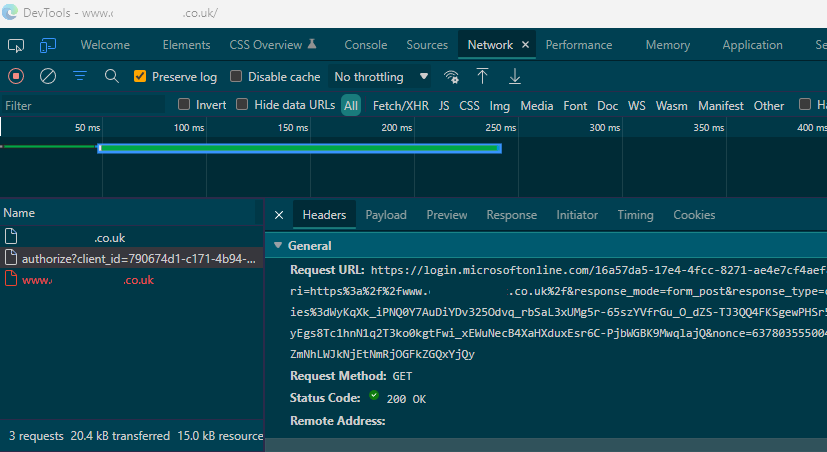827x452 pixels.
Task: Clear the network log
Action: [x=48, y=76]
